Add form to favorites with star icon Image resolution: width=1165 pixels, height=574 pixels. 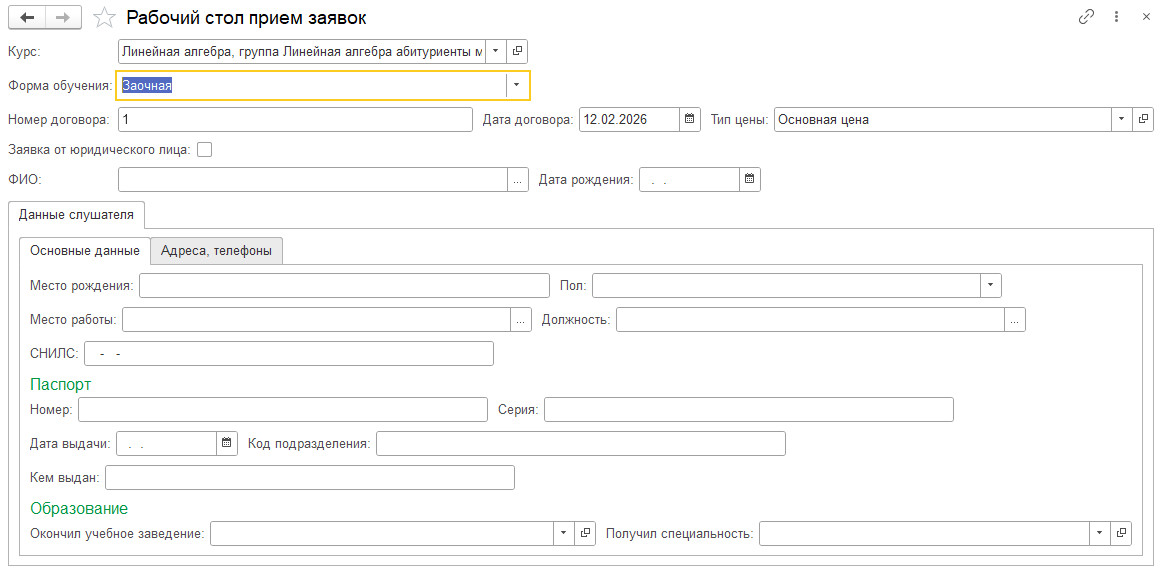coord(102,17)
